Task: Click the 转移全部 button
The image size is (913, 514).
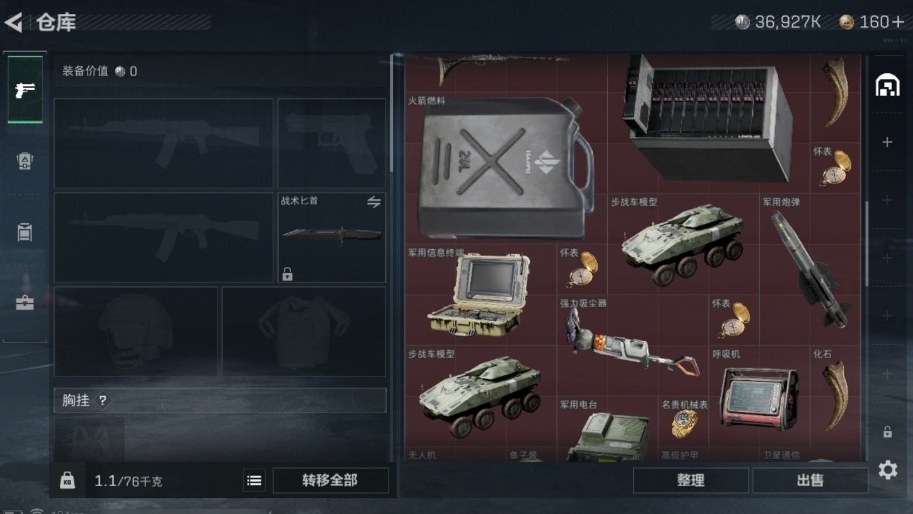Action: click(330, 480)
